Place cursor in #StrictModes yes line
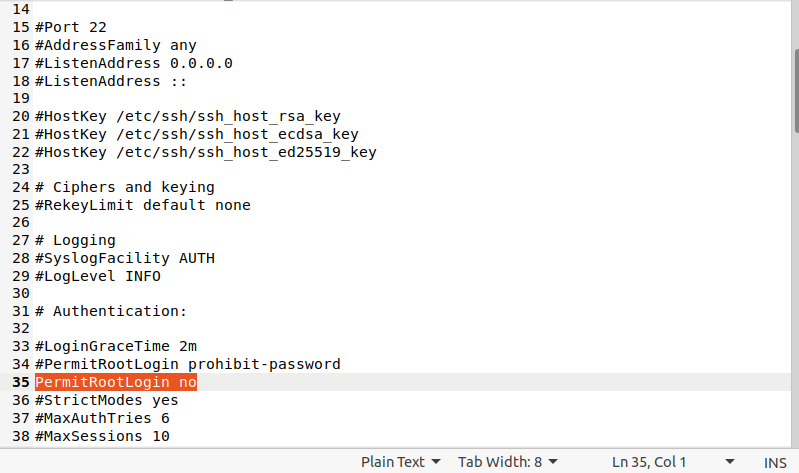Screen dimensions: 799x473 point(106,401)
